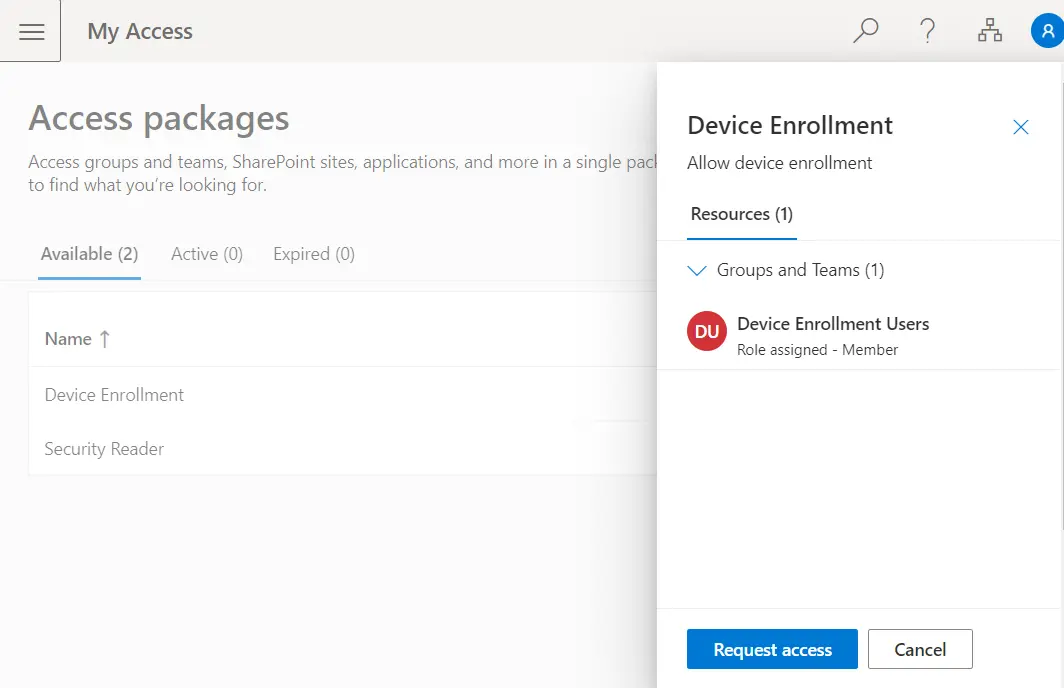Switch to the Active (0) tab
Image resolution: width=1064 pixels, height=688 pixels.
pos(206,254)
